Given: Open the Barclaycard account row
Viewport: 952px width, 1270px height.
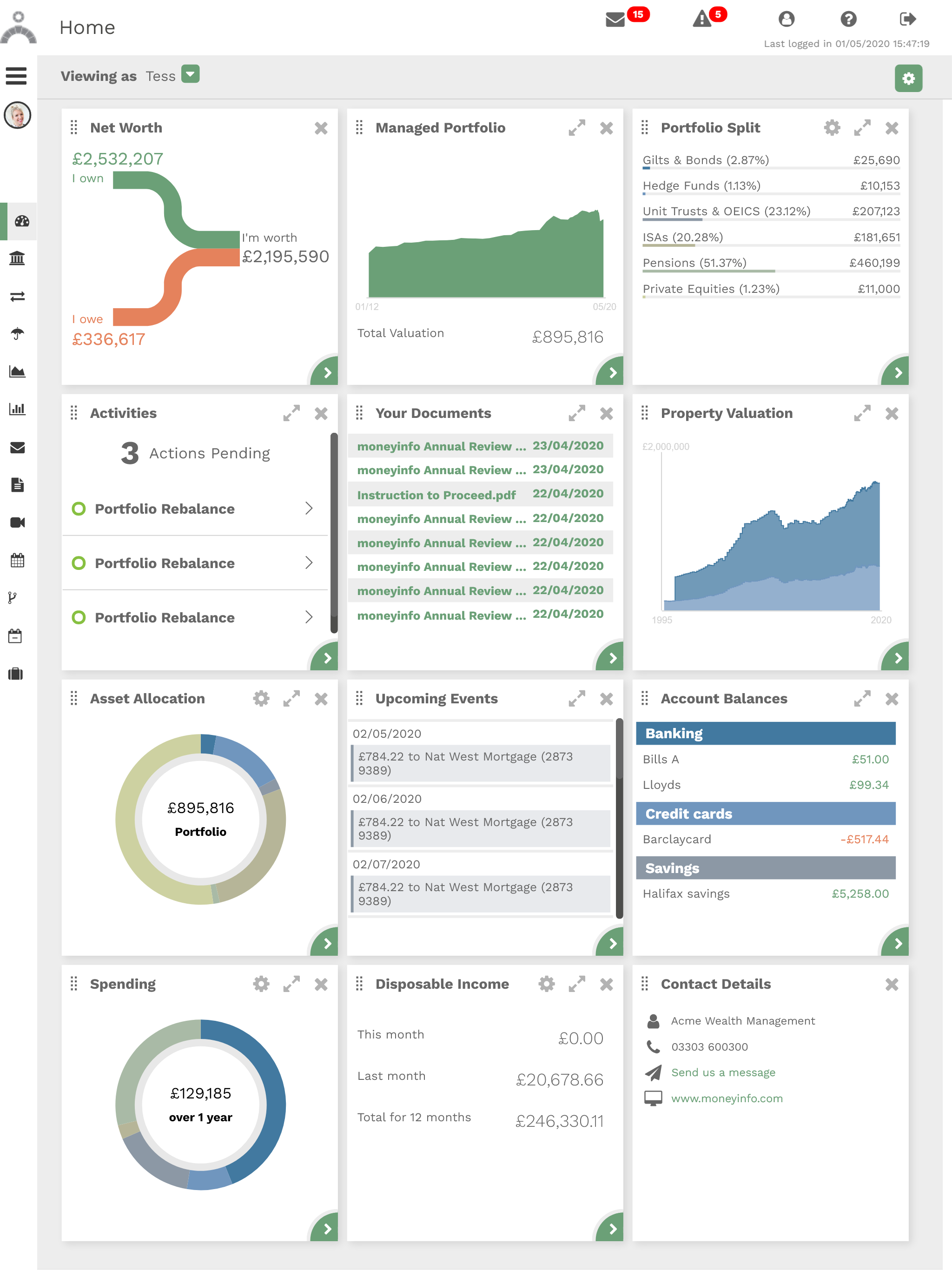Looking at the screenshot, I should click(x=766, y=839).
